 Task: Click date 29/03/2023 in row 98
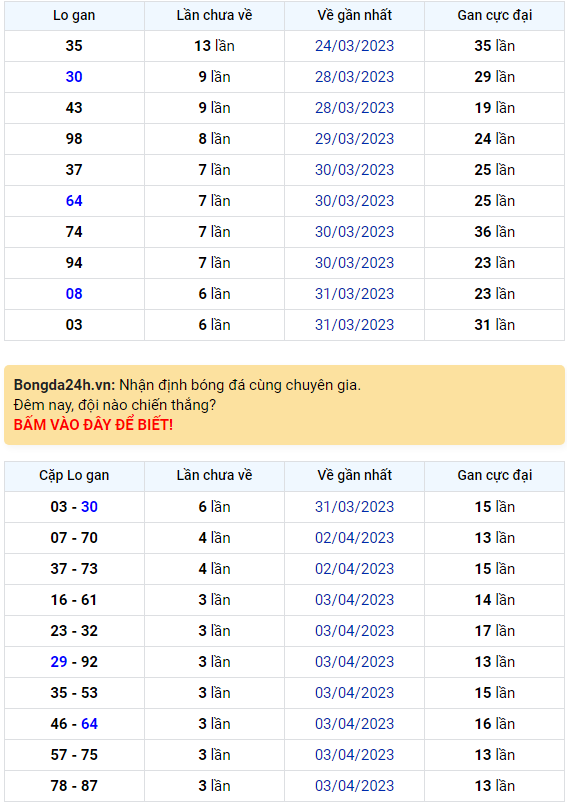354,139
